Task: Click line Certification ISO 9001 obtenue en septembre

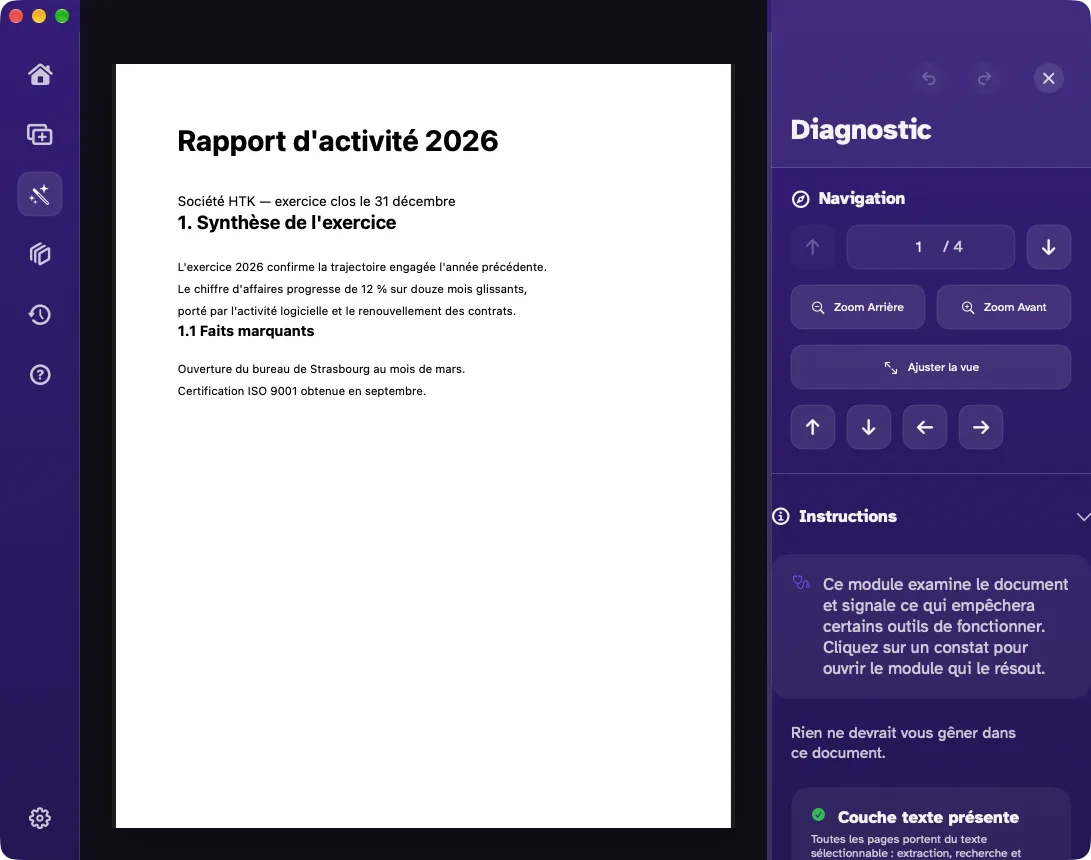Action: pos(301,391)
